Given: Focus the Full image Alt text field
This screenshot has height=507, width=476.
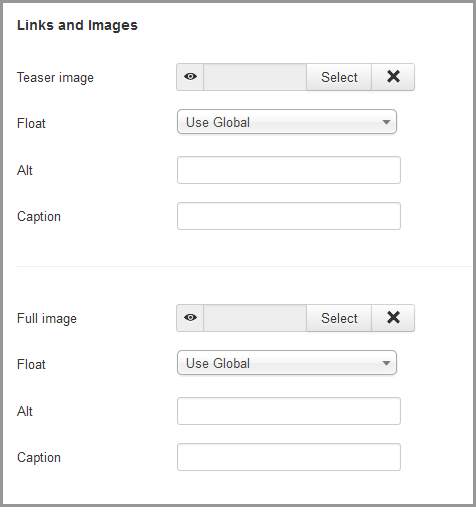Looking at the screenshot, I should click(289, 411).
